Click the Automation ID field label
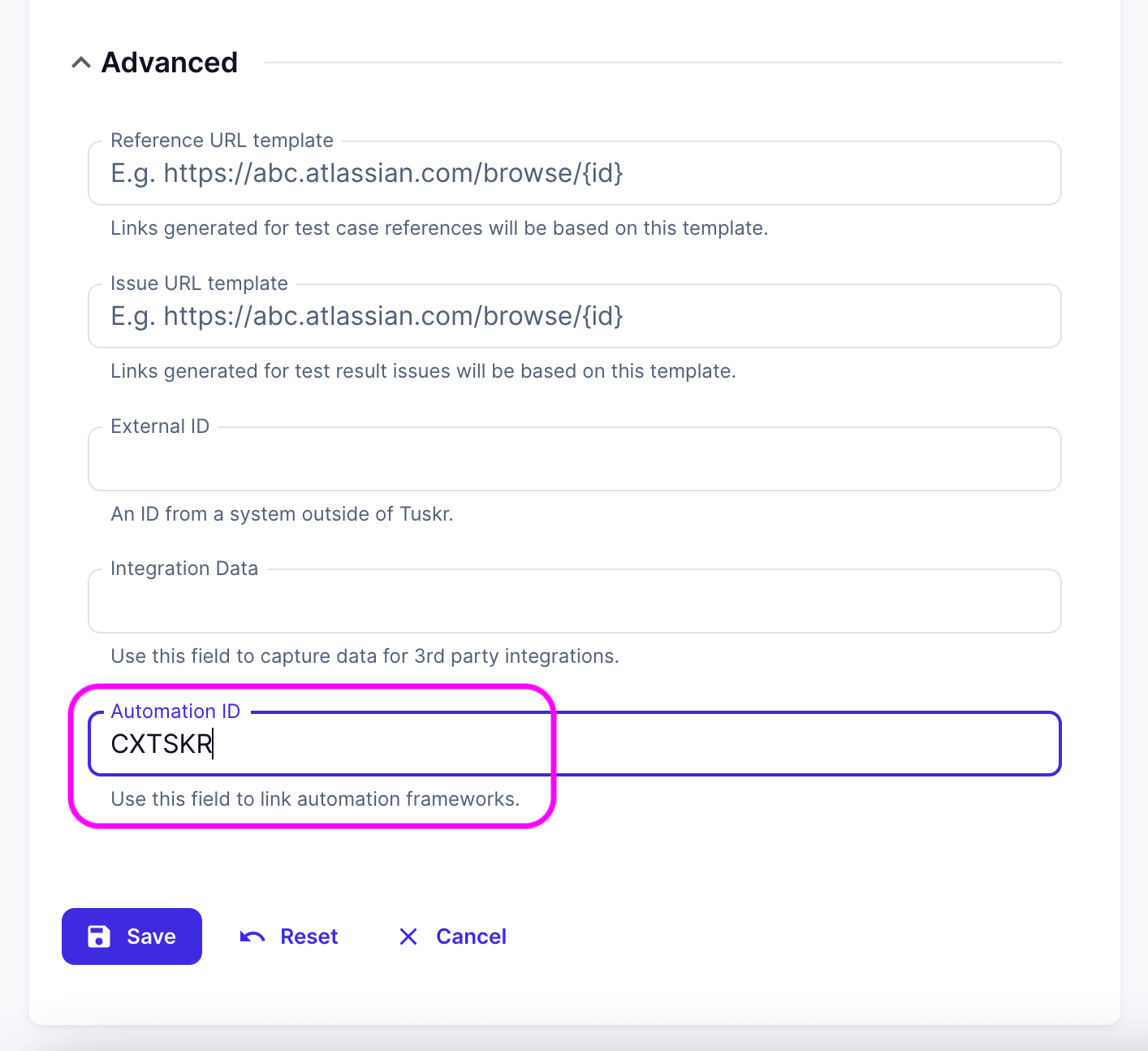Image resolution: width=1148 pixels, height=1051 pixels. coord(175,711)
